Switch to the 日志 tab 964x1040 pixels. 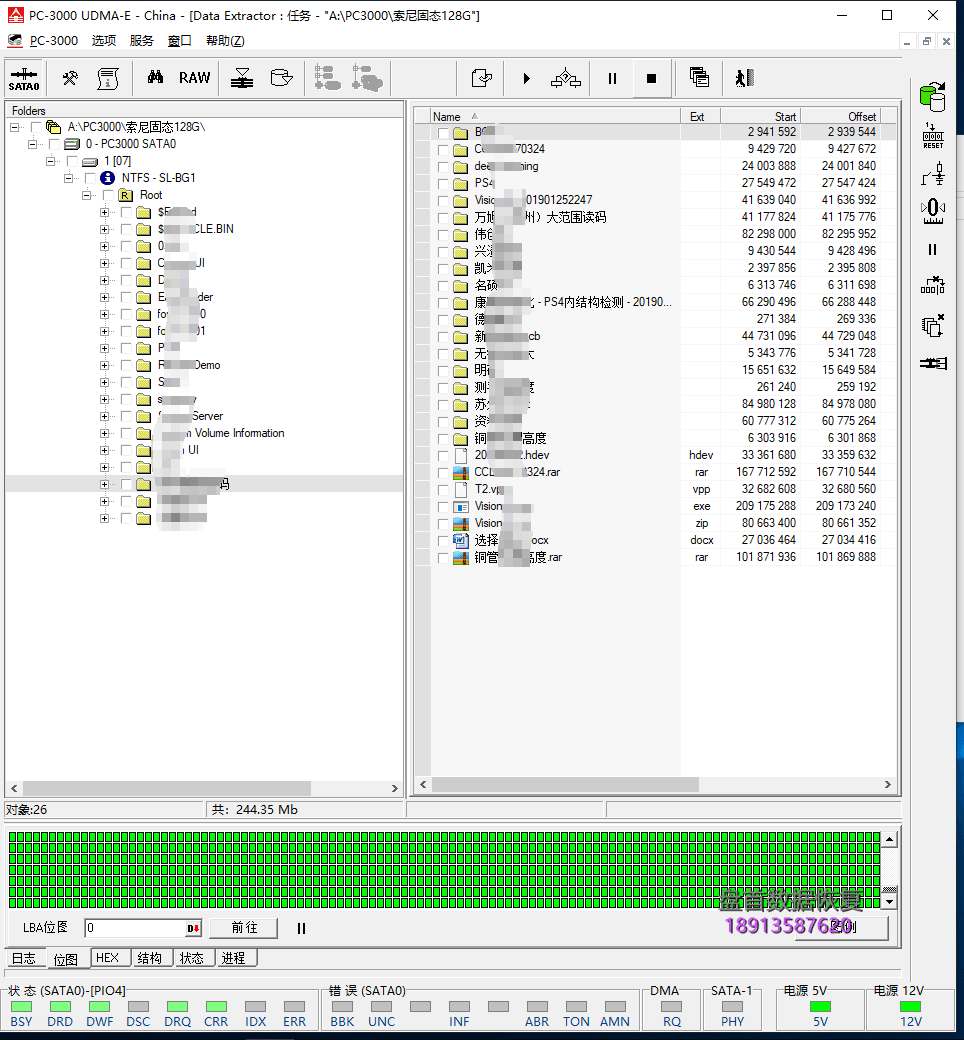(x=24, y=958)
